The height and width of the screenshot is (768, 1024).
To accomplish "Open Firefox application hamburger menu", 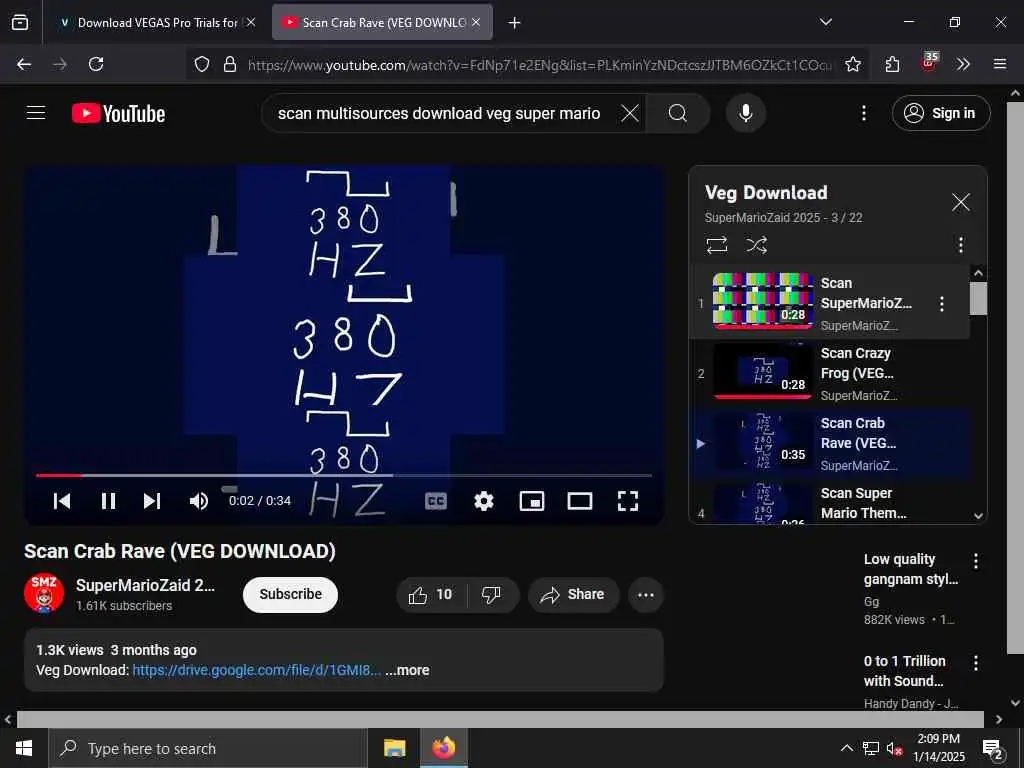I will point(999,64).
